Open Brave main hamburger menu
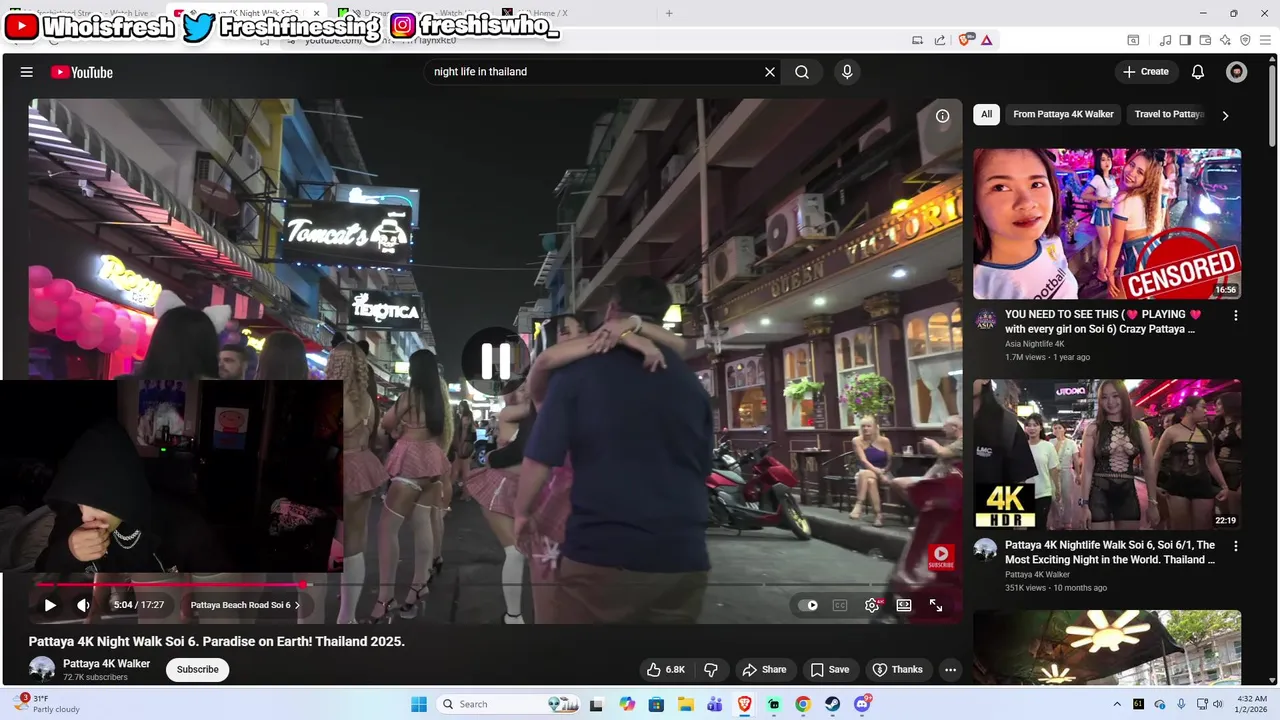 click(x=1265, y=40)
